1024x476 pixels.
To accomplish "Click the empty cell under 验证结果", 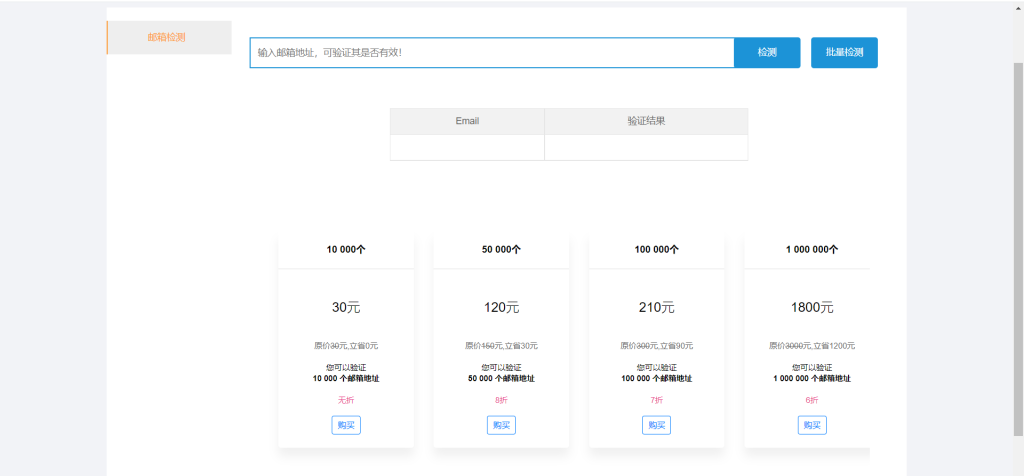I will 646,147.
